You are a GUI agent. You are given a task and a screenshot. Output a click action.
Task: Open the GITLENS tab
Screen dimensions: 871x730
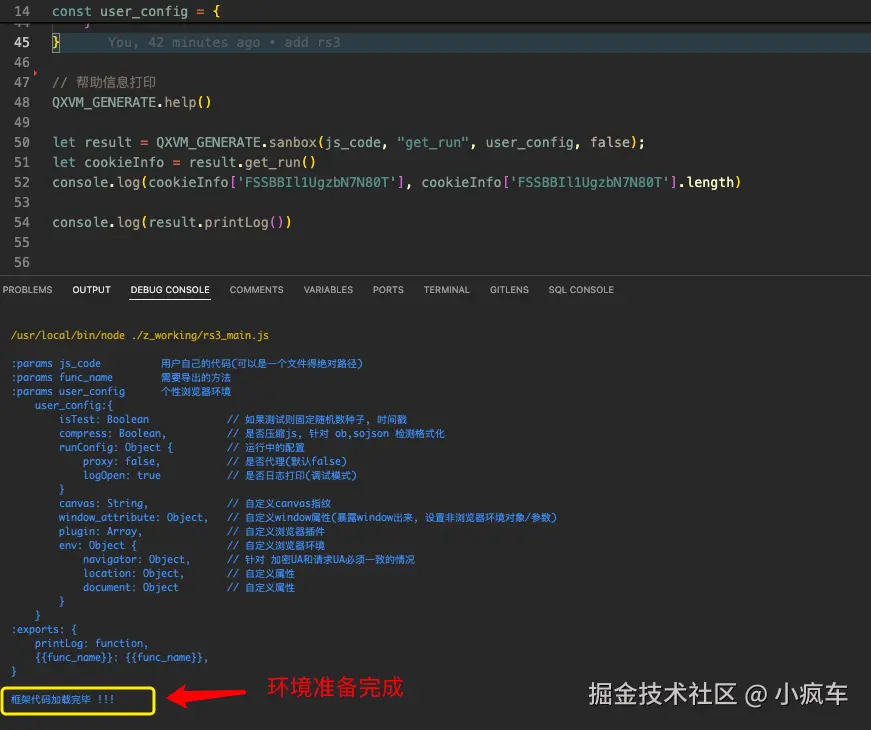[509, 289]
